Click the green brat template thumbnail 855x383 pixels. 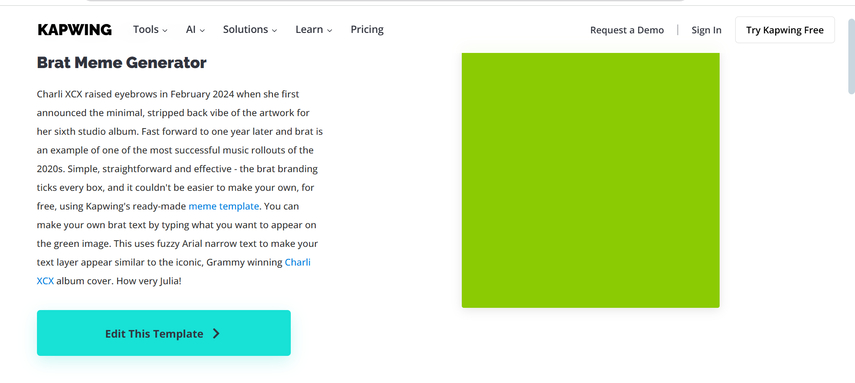(x=591, y=180)
